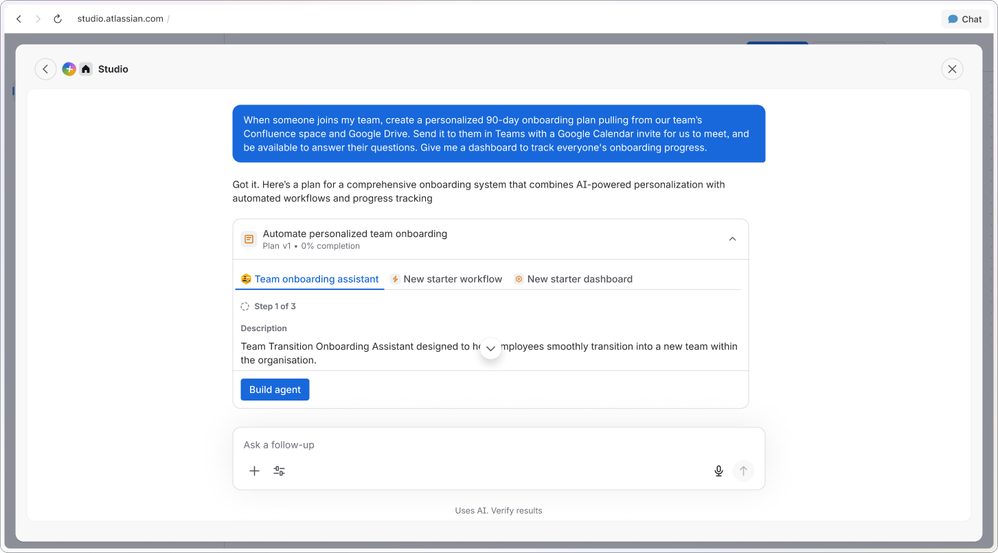This screenshot has height=553, width=998.
Task: Click the blue user prompt message
Action: tap(498, 134)
